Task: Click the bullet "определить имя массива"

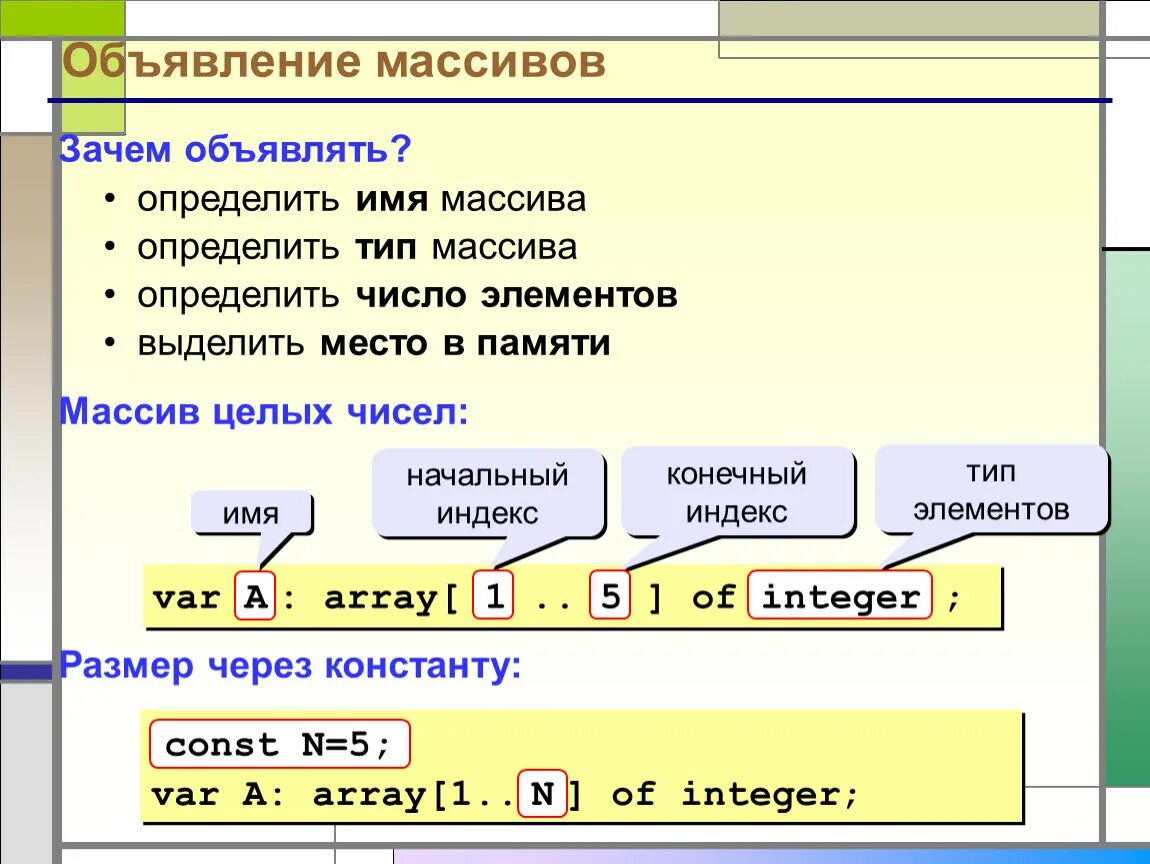Action: coord(362,199)
